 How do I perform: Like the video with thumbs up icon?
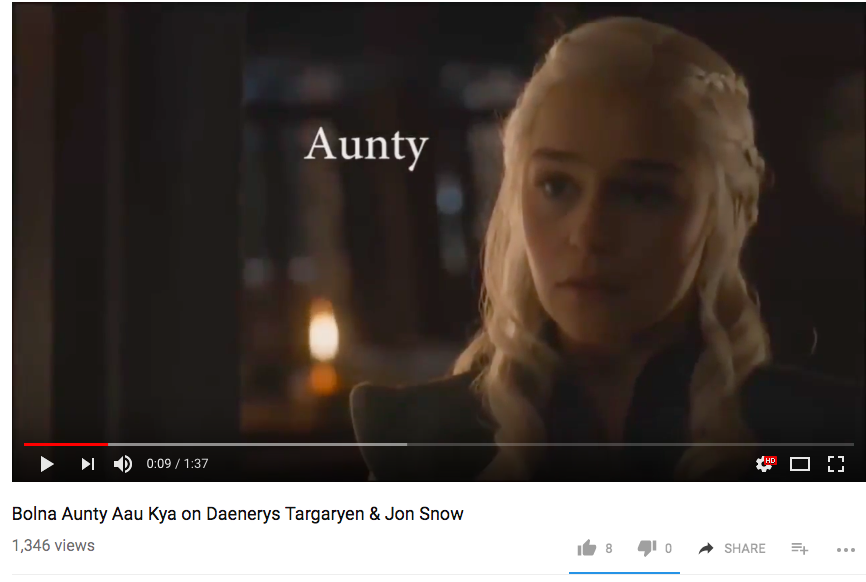pyautogui.click(x=587, y=548)
